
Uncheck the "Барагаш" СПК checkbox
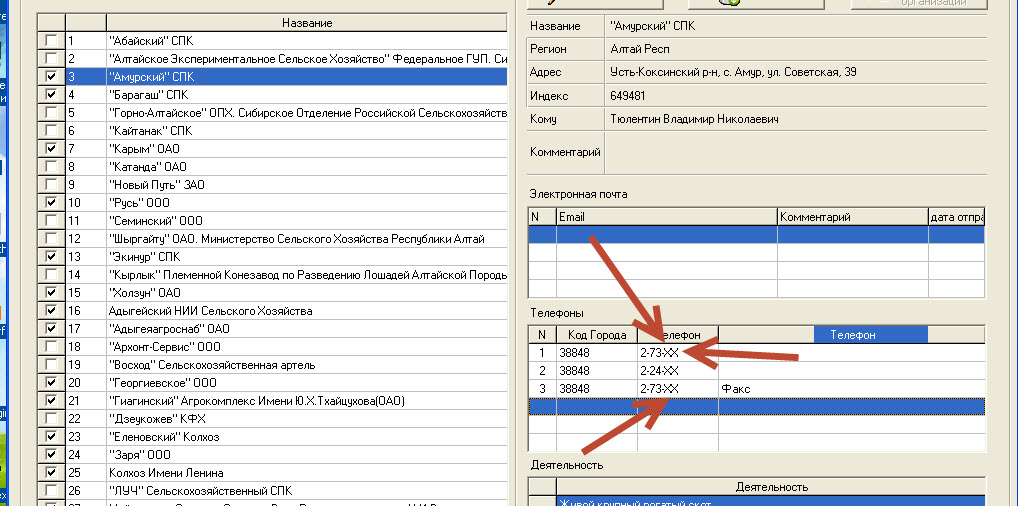pos(51,95)
